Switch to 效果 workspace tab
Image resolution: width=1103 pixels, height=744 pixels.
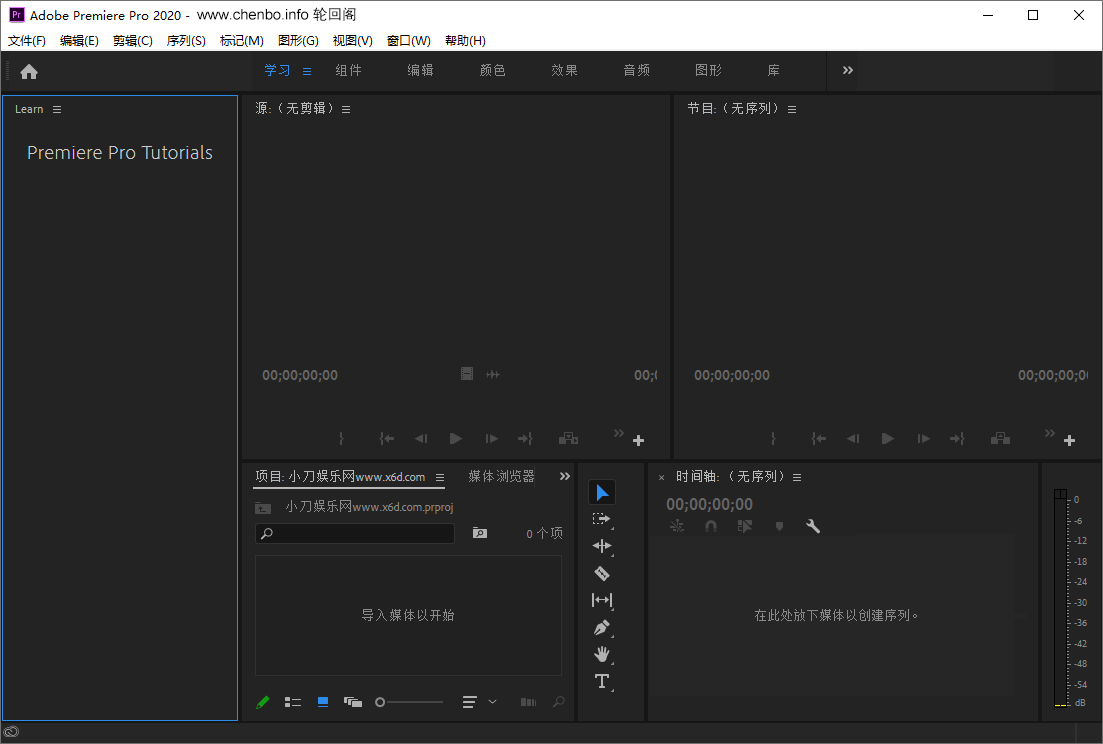(x=564, y=70)
